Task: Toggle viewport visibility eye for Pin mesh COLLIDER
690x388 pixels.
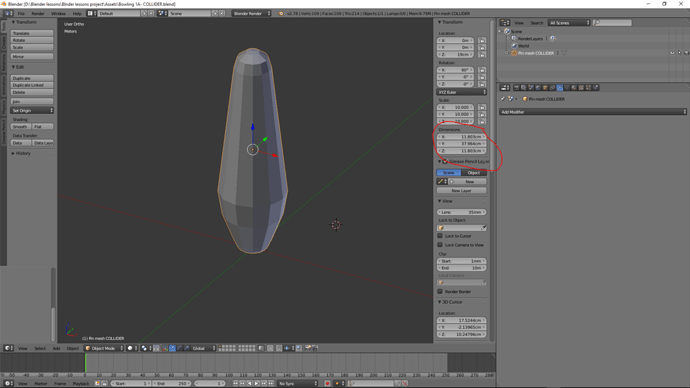Action: [x=672, y=53]
